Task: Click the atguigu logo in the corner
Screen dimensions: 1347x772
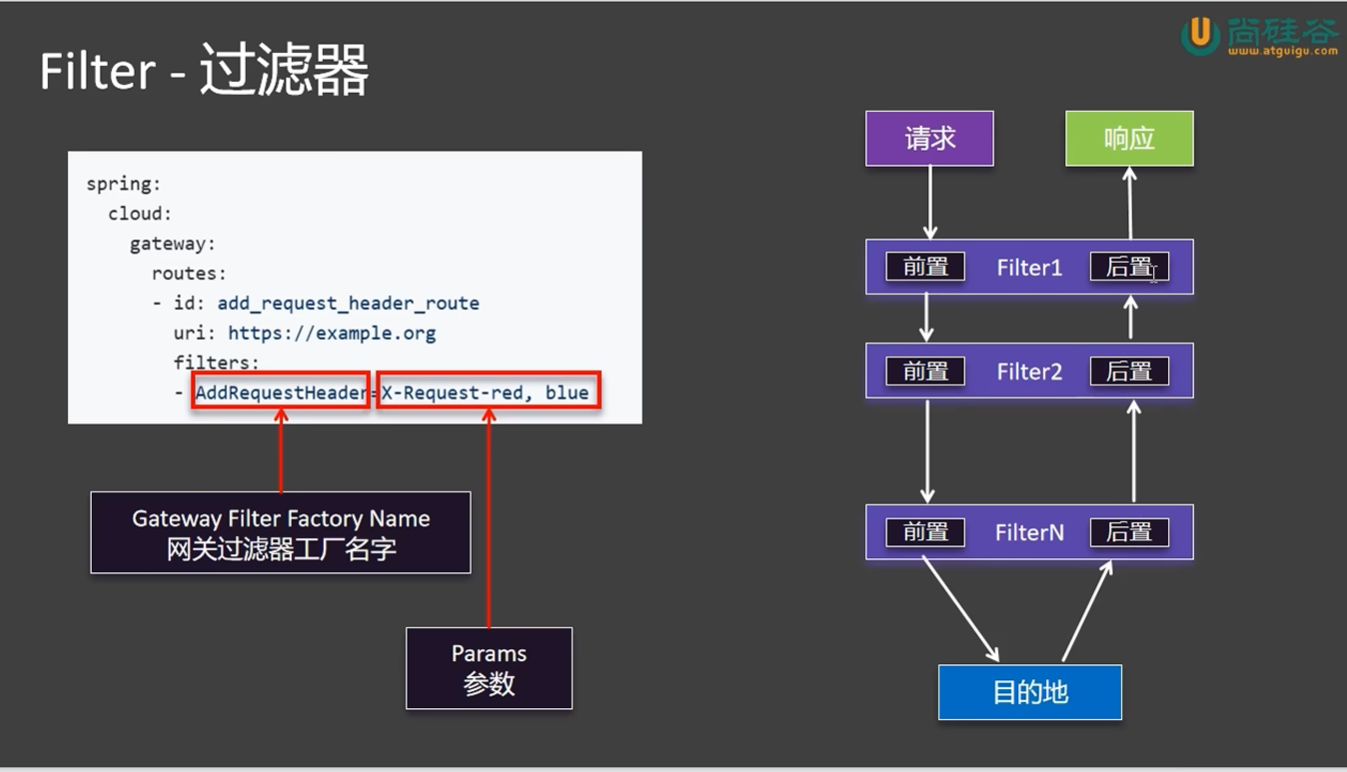Action: pyautogui.click(x=1260, y=35)
